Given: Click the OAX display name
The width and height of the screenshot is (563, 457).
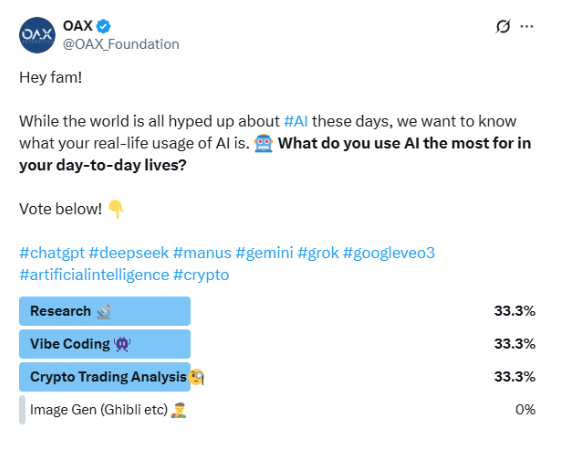Looking at the screenshot, I should pyautogui.click(x=78, y=26).
